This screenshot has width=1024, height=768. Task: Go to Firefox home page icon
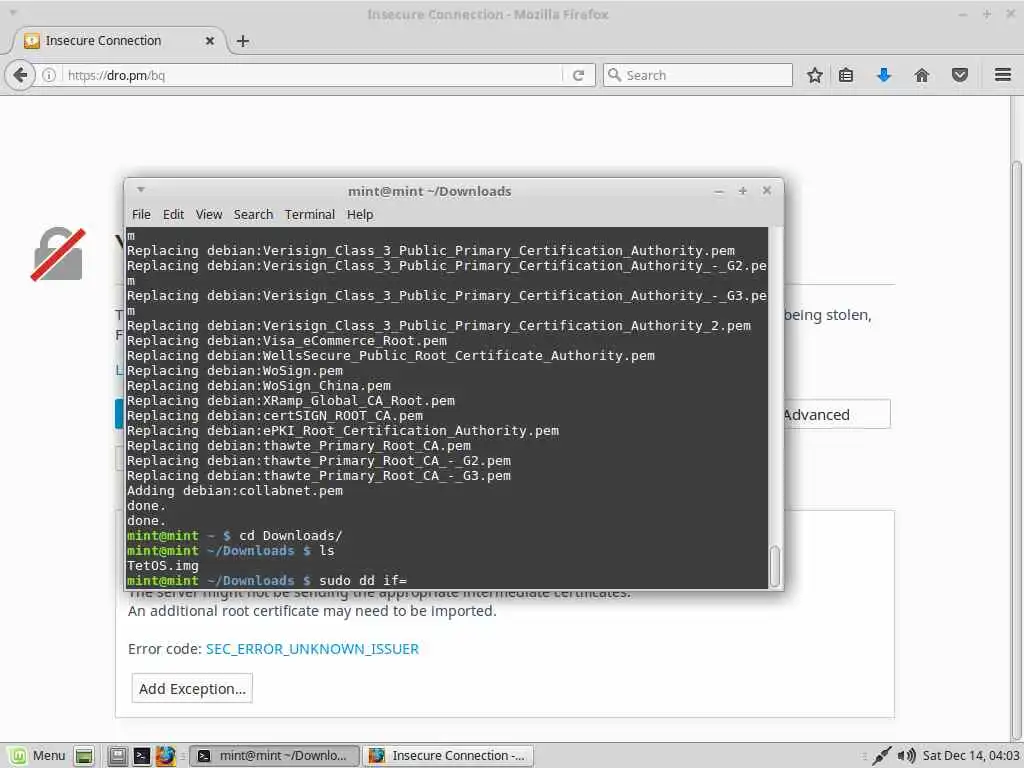point(921,75)
